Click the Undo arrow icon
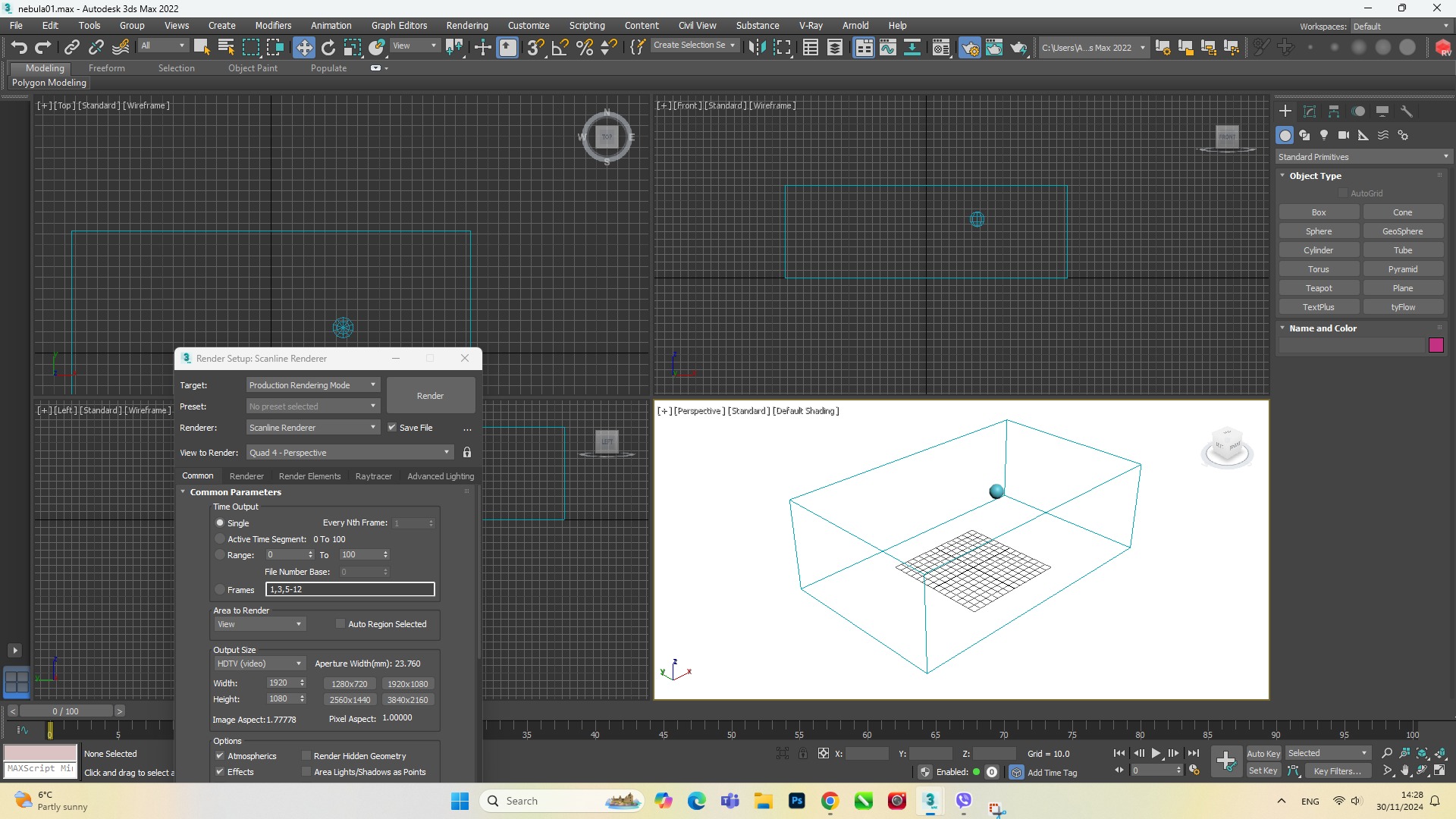 click(x=19, y=48)
